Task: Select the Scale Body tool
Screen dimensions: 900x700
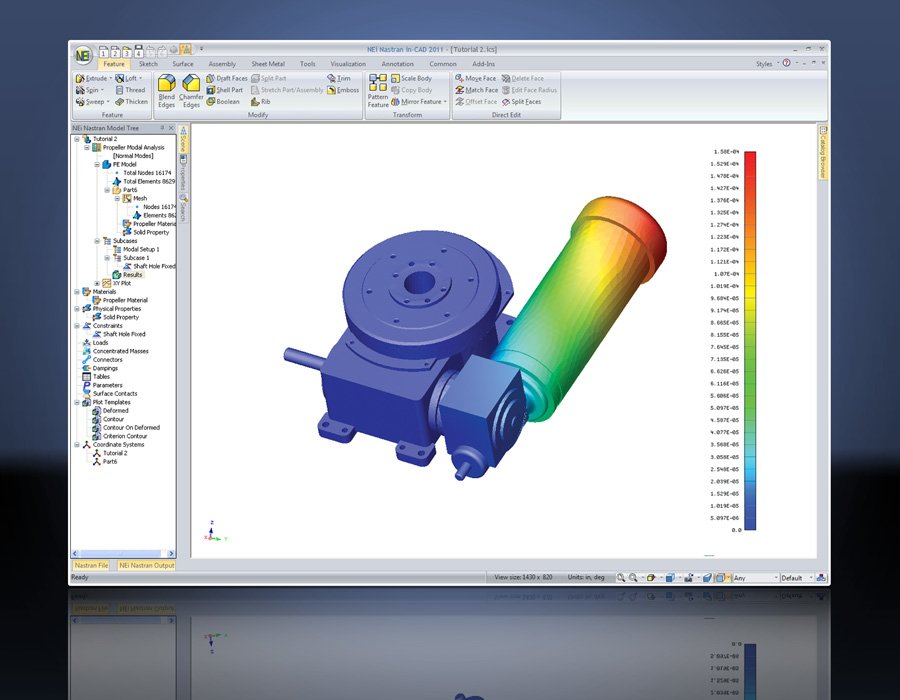Action: point(412,78)
